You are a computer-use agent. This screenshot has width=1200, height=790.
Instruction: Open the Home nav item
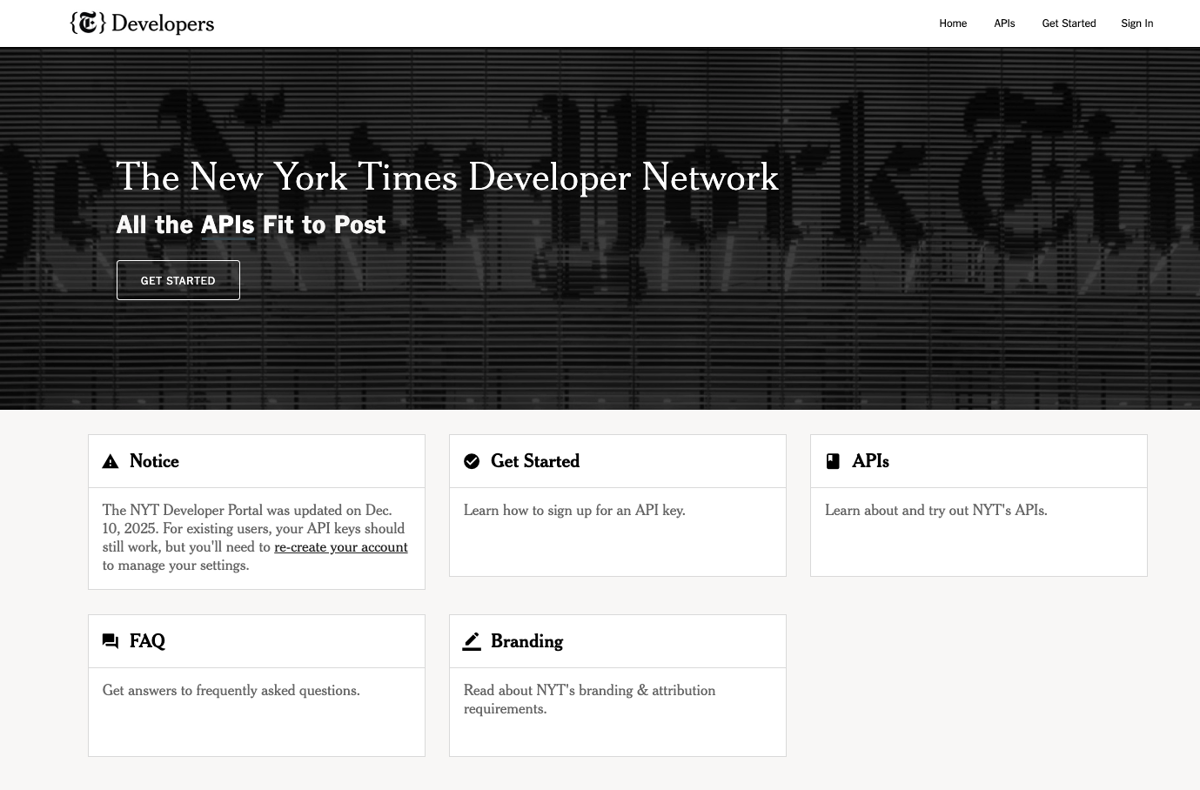click(x=953, y=23)
